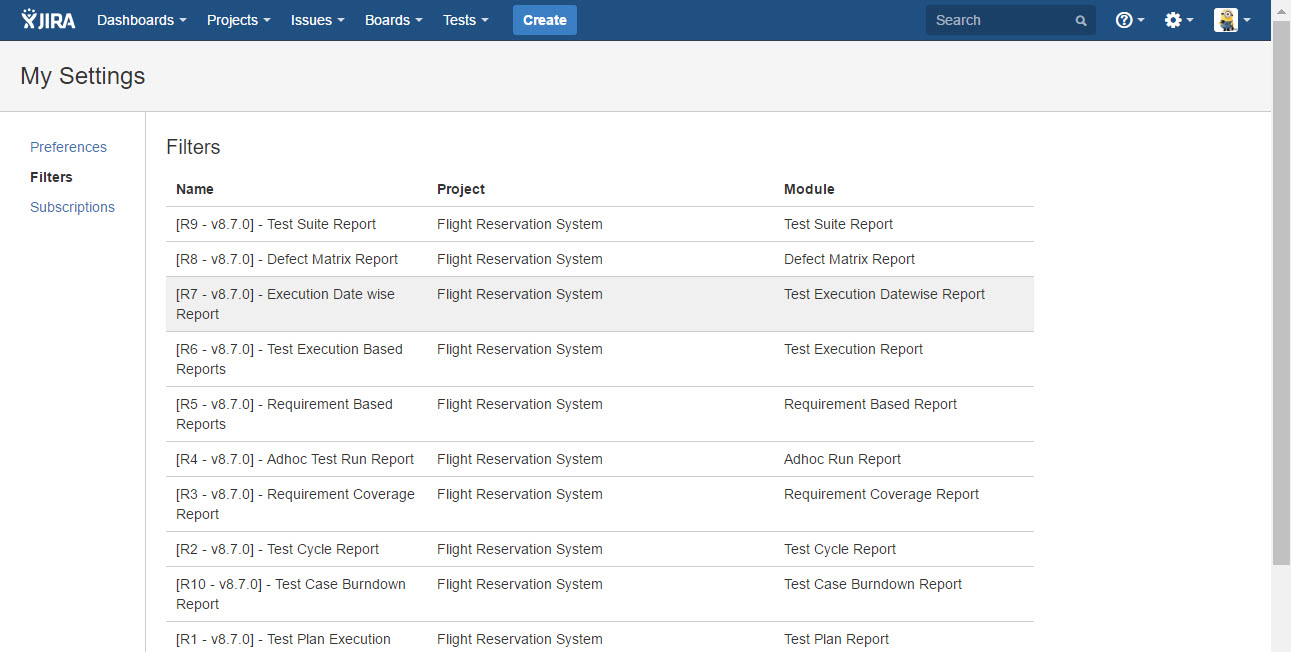Go to Preferences in sidebar
The width and height of the screenshot is (1291, 652).
pyautogui.click(x=68, y=147)
